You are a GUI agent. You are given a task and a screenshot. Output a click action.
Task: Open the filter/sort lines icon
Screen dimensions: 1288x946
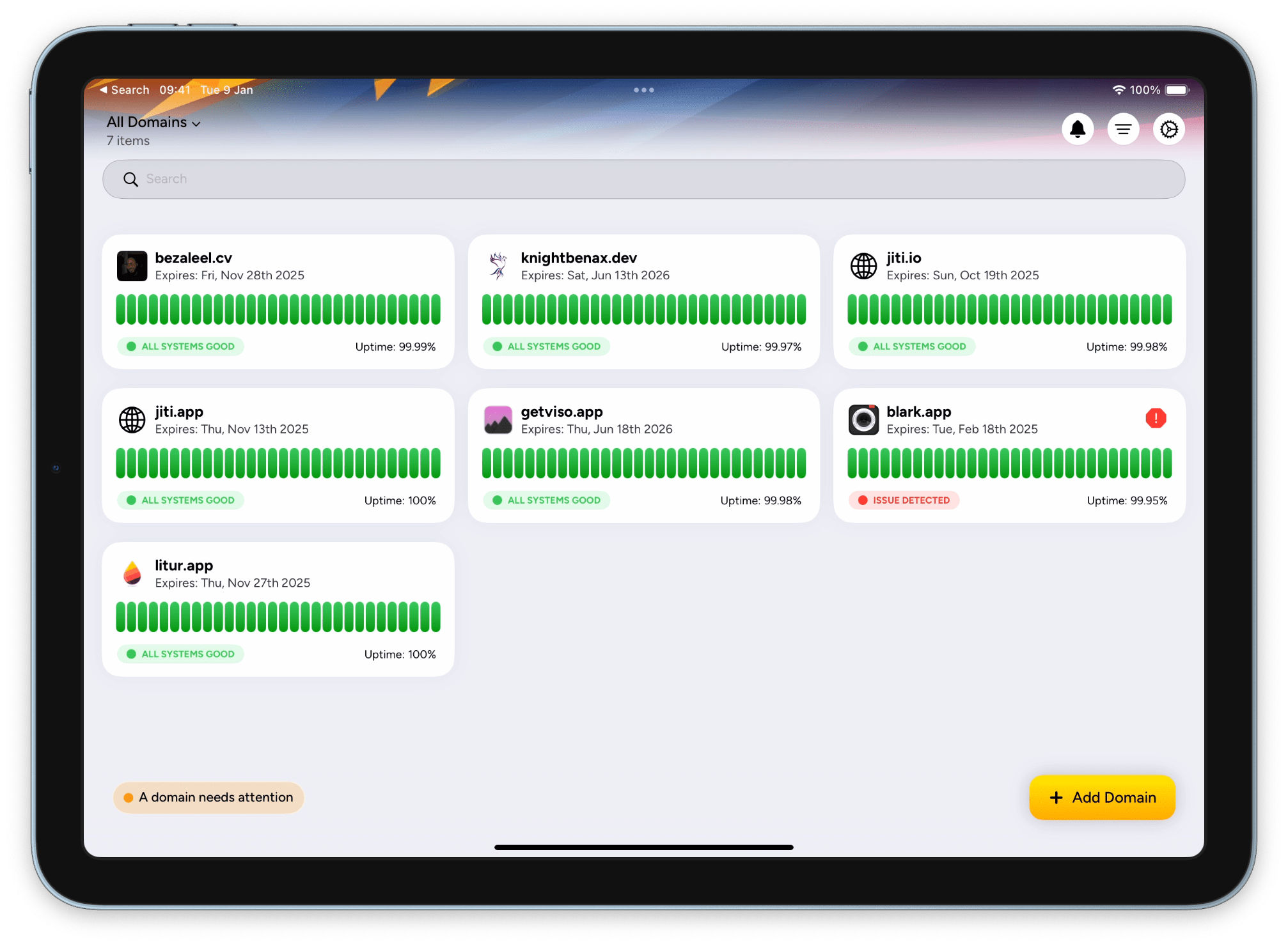1123,129
